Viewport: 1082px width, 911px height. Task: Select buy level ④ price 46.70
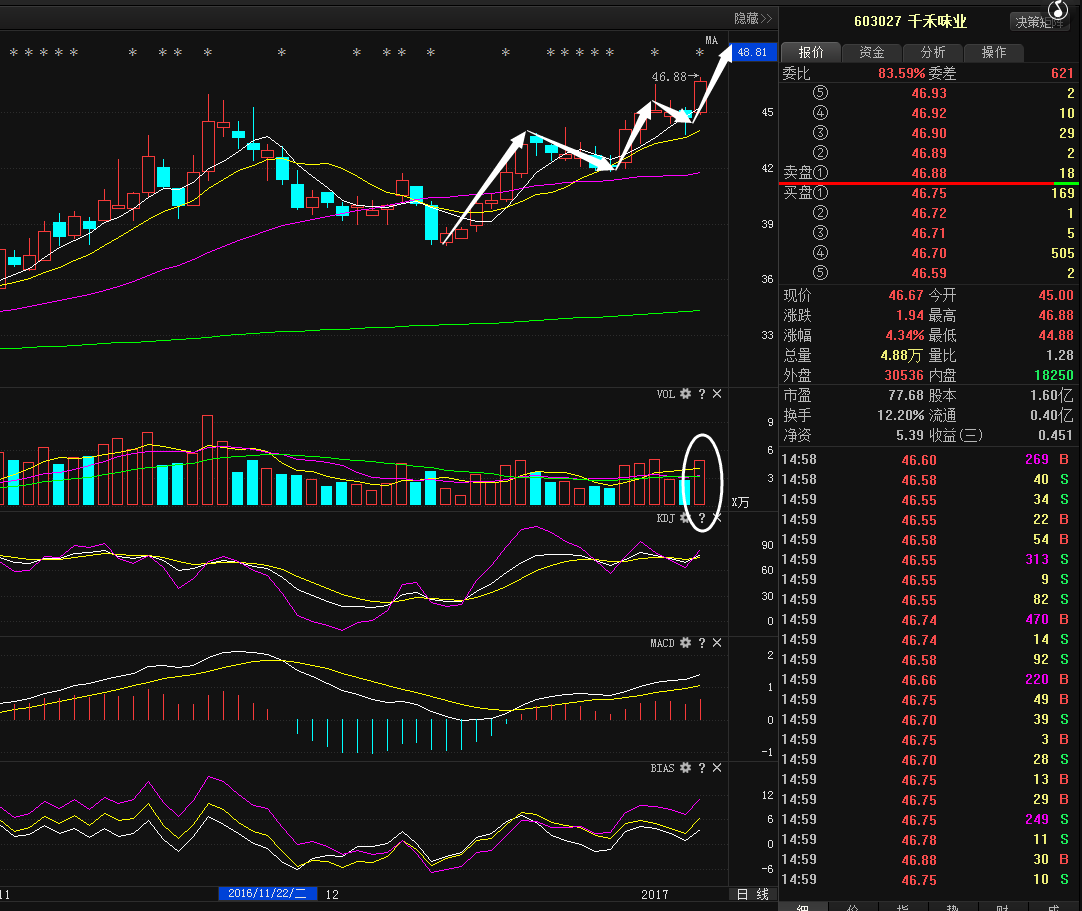[x=929, y=253]
